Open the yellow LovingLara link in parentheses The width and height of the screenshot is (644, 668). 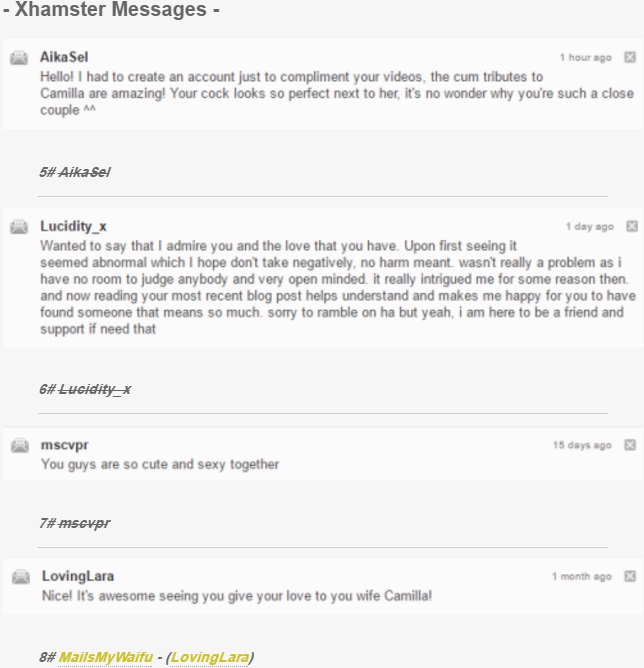[x=210, y=657]
